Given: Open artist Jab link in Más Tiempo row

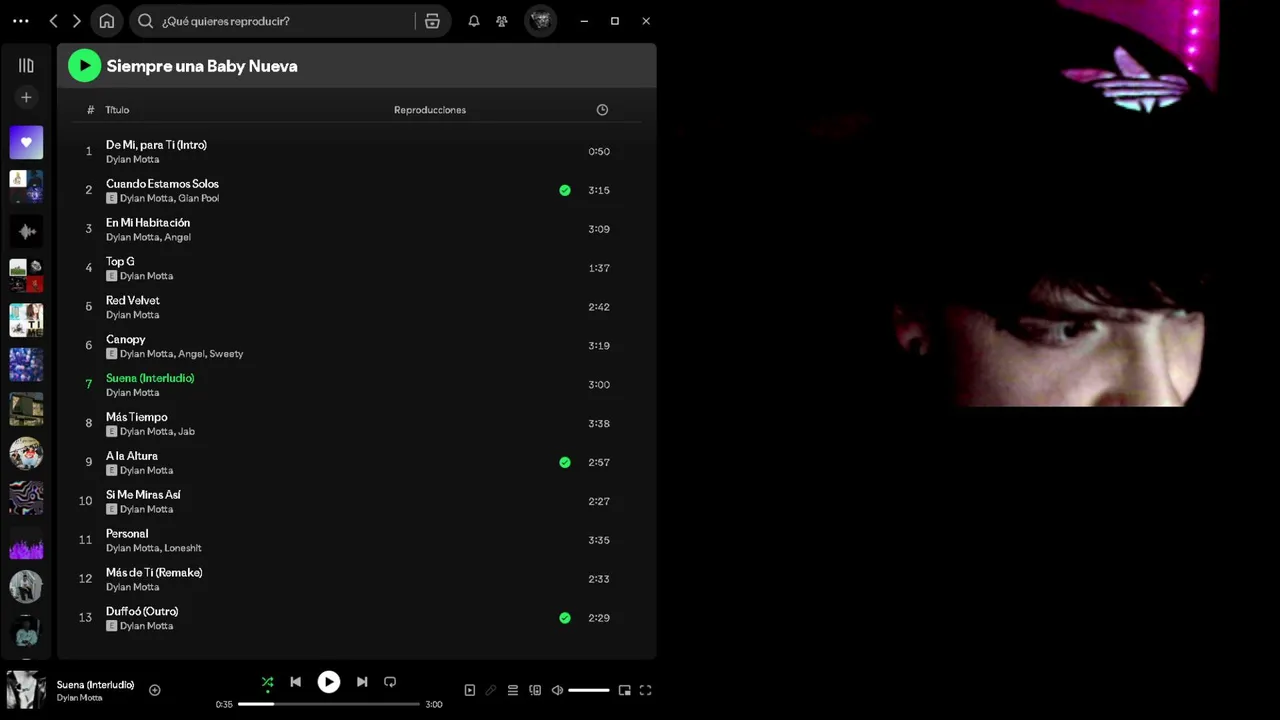Looking at the screenshot, I should click(x=187, y=432).
